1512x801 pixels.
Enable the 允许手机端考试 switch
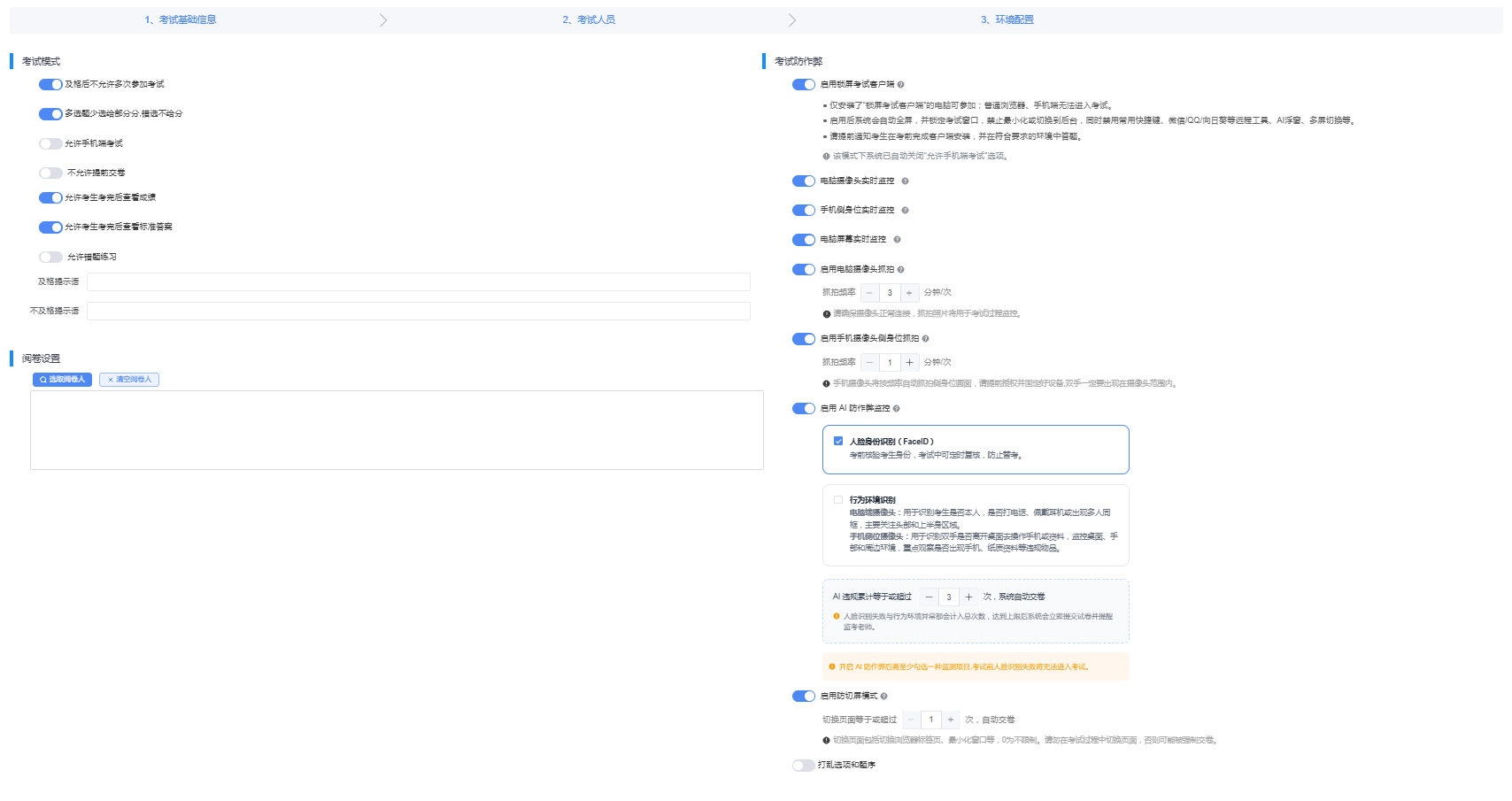pos(50,143)
